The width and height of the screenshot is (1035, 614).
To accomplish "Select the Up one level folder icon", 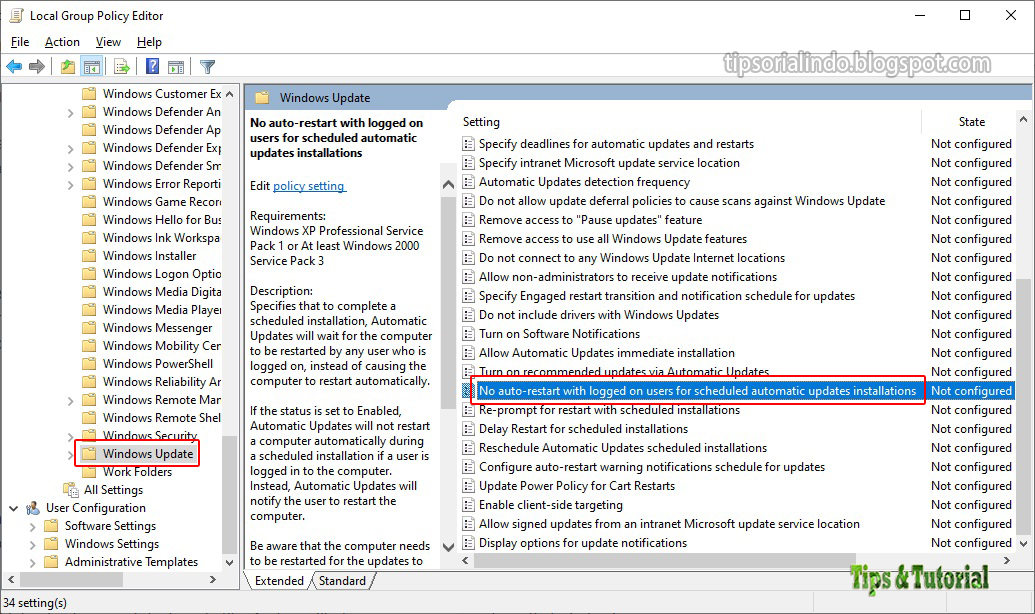I will click(x=66, y=66).
